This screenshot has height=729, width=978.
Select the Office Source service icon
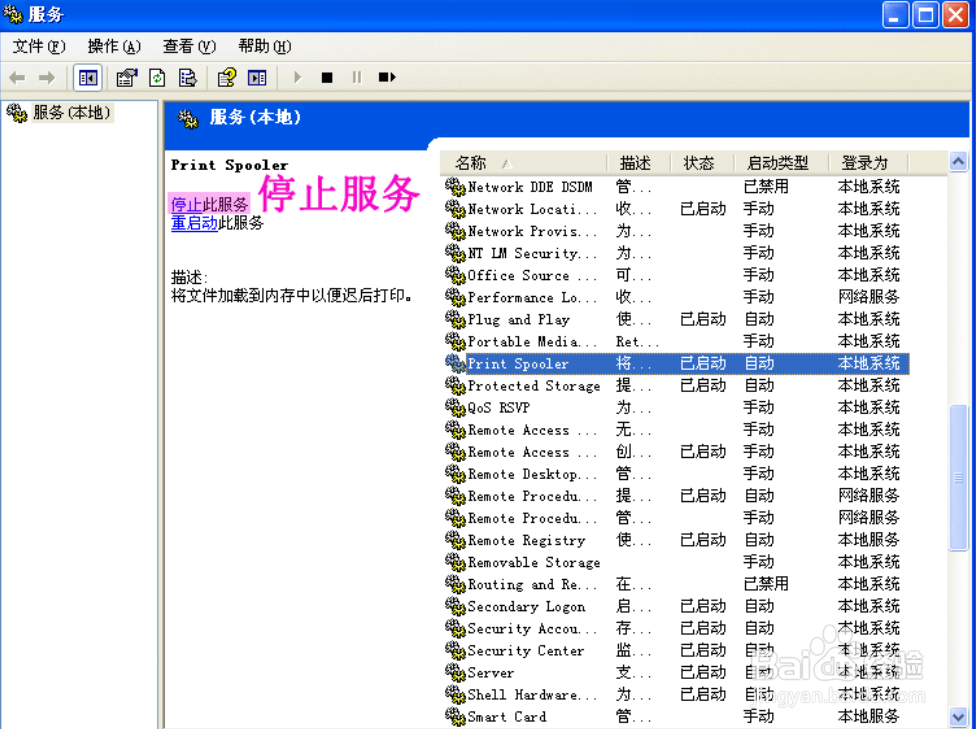tap(455, 275)
